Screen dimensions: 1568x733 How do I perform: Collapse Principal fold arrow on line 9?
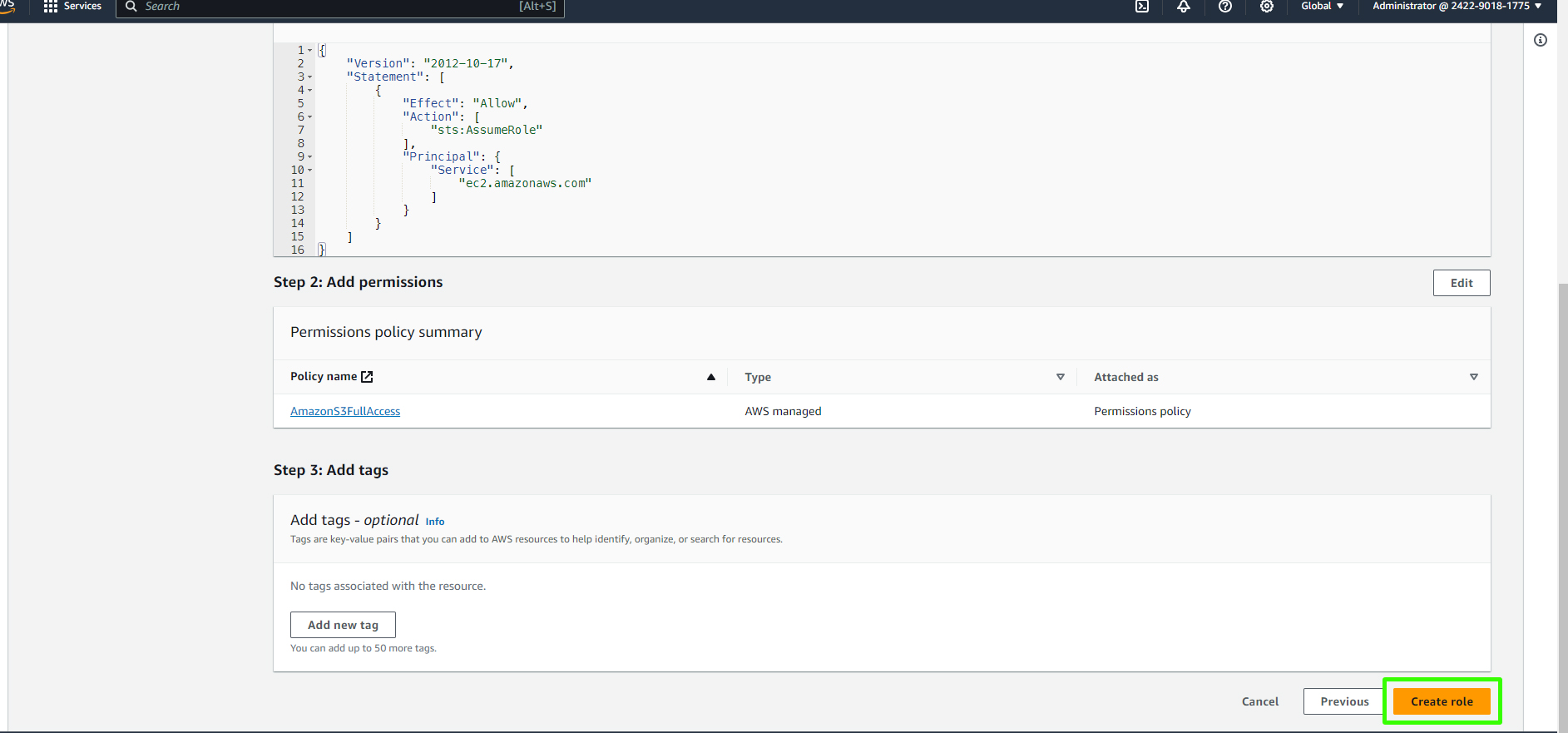click(x=310, y=157)
